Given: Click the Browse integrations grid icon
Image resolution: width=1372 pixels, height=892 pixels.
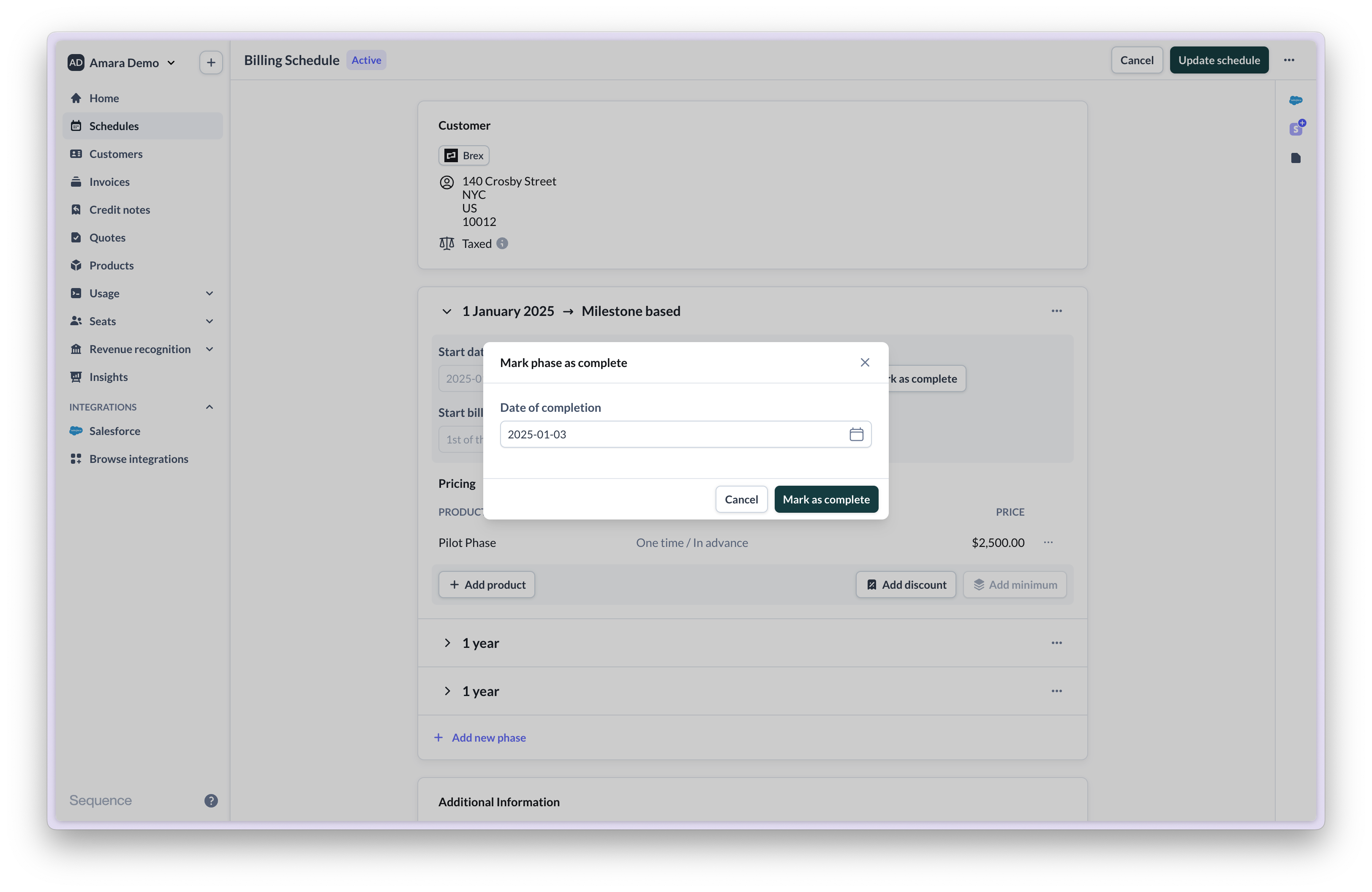Looking at the screenshot, I should [76, 459].
